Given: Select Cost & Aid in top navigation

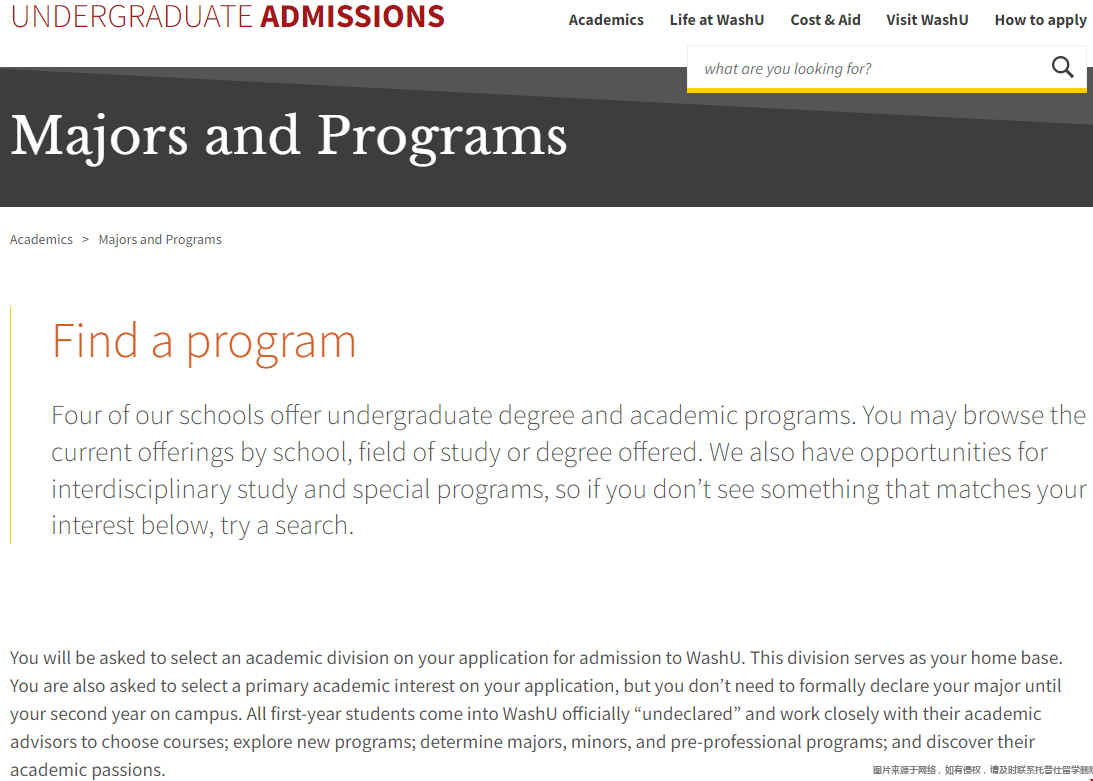Looking at the screenshot, I should (825, 20).
